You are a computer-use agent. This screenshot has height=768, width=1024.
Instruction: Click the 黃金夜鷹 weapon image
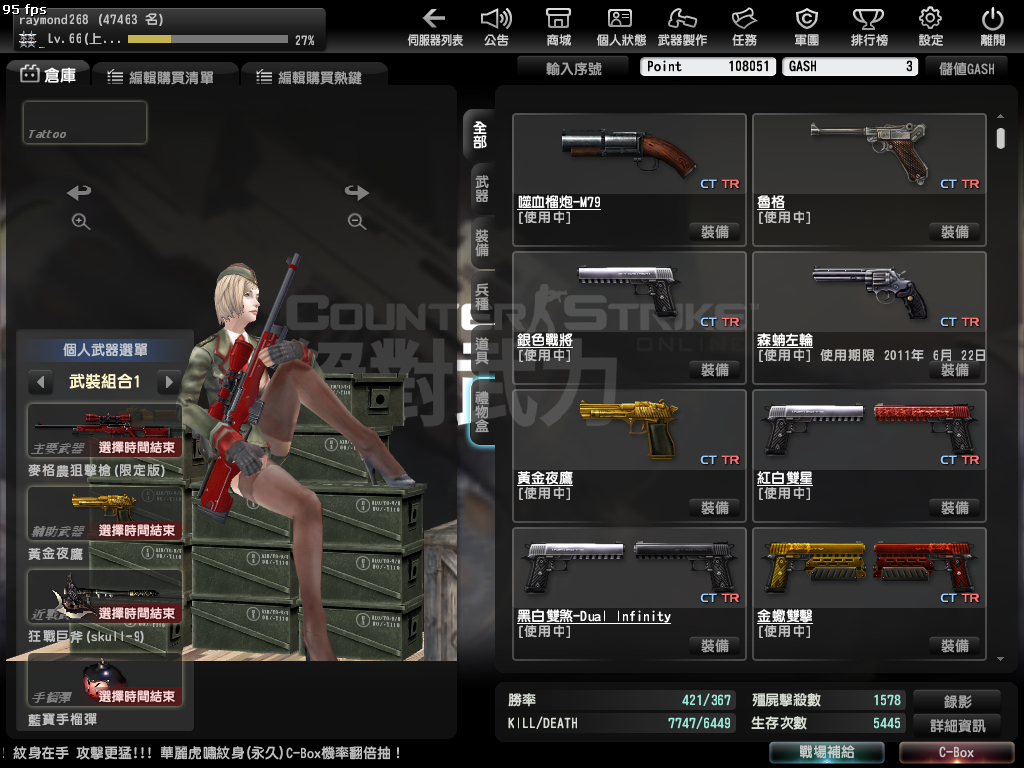coord(629,430)
